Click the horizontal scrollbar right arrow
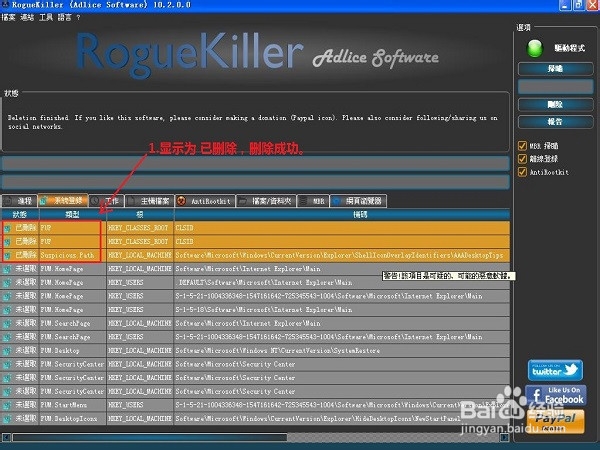The height and width of the screenshot is (450, 600). pos(505,437)
